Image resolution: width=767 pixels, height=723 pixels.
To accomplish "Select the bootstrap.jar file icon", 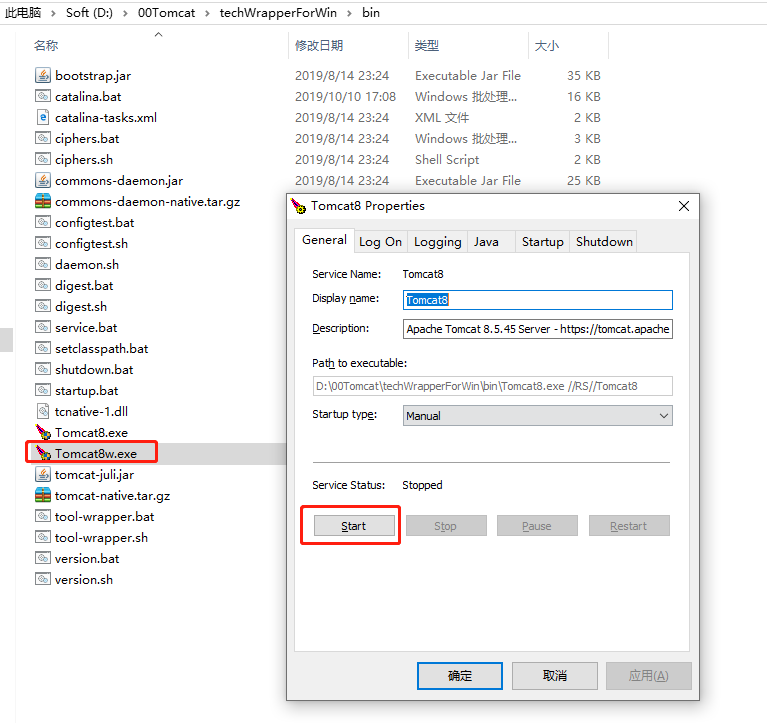I will click(43, 75).
